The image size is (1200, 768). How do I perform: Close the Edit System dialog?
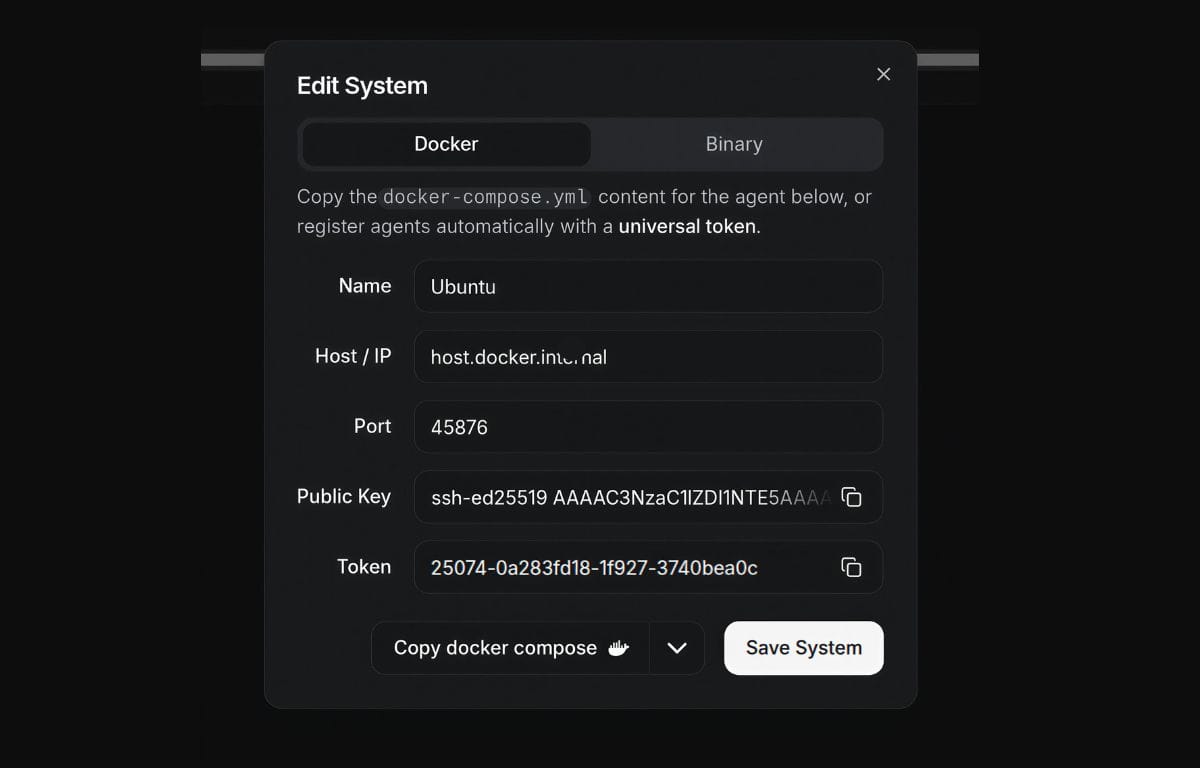(883, 74)
